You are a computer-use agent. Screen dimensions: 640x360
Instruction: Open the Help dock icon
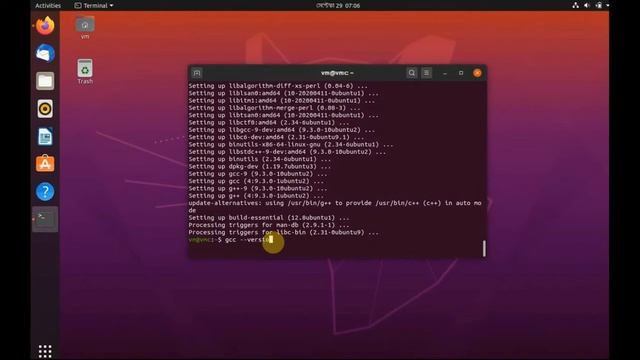(45, 191)
